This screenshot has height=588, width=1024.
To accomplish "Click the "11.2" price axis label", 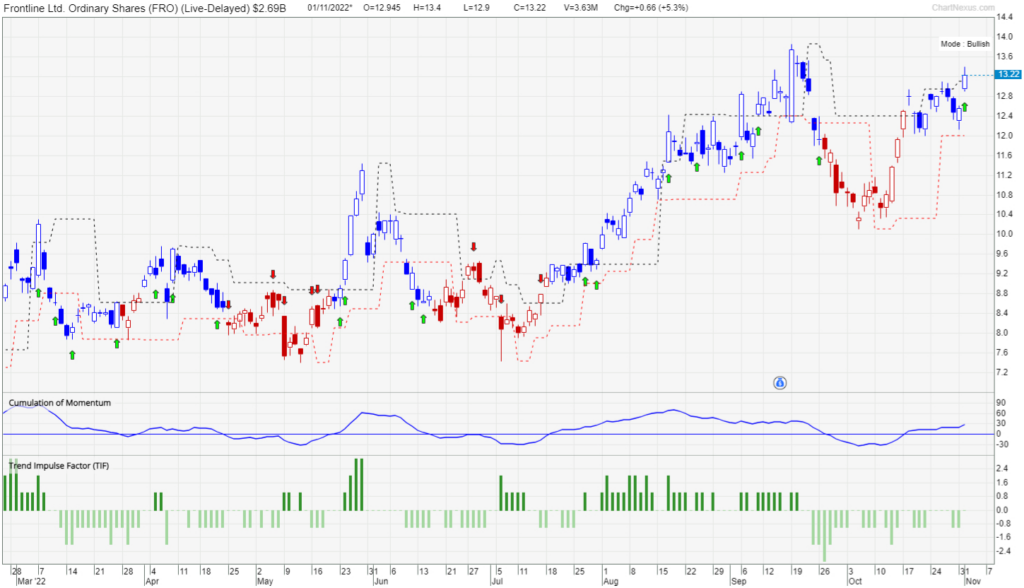I will point(1004,175).
